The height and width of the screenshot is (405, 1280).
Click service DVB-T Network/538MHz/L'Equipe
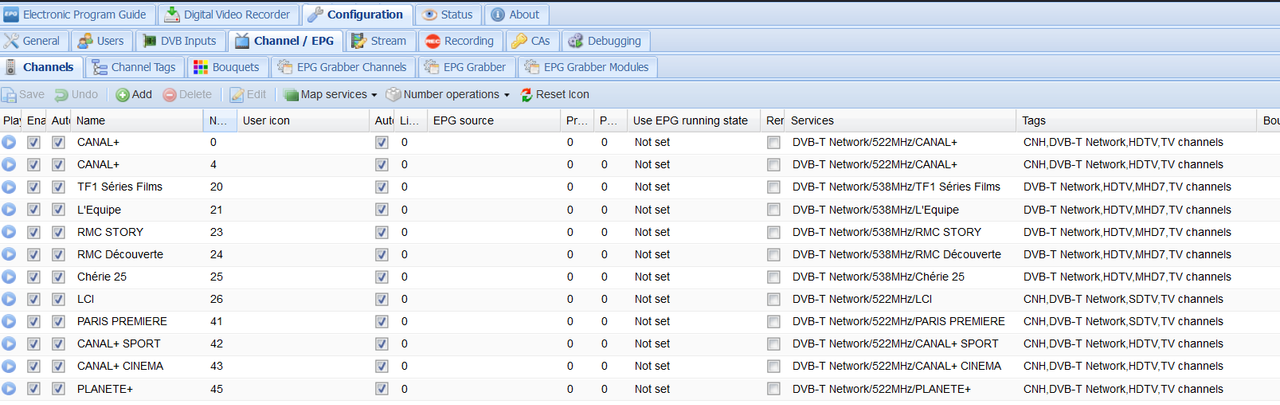[x=875, y=210]
